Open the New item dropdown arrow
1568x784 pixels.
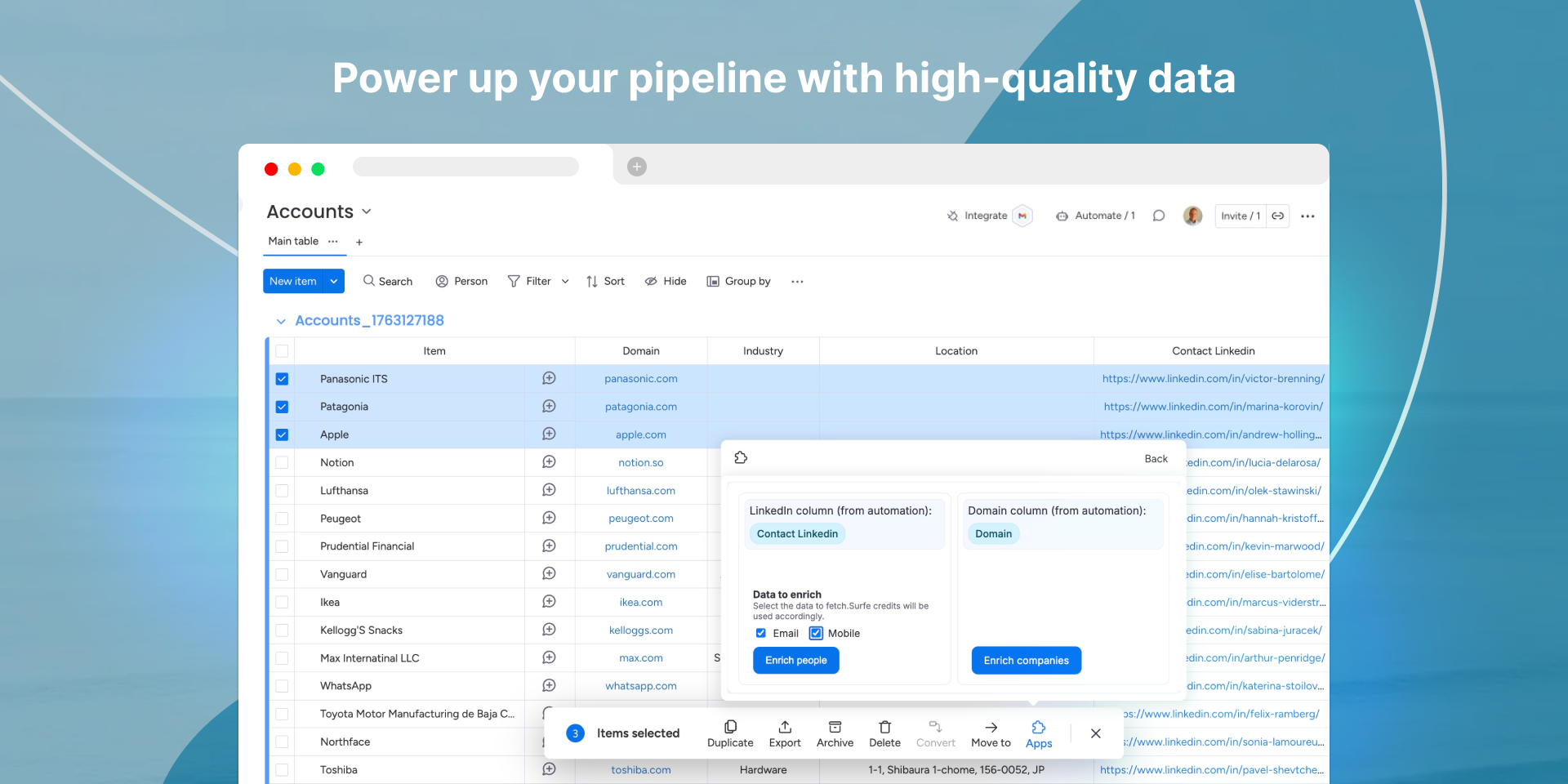pos(333,281)
